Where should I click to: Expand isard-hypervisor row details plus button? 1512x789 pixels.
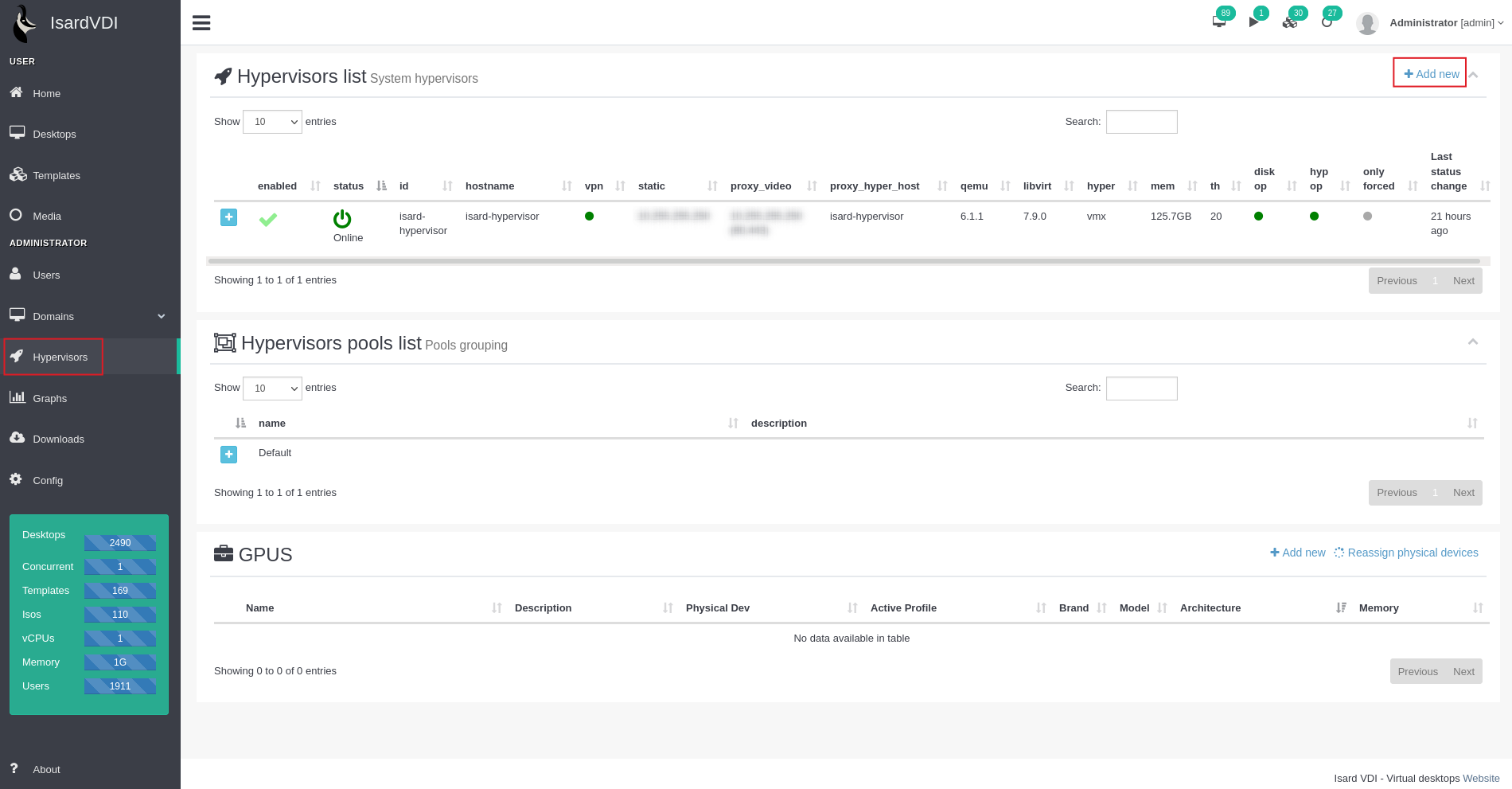pyautogui.click(x=228, y=217)
